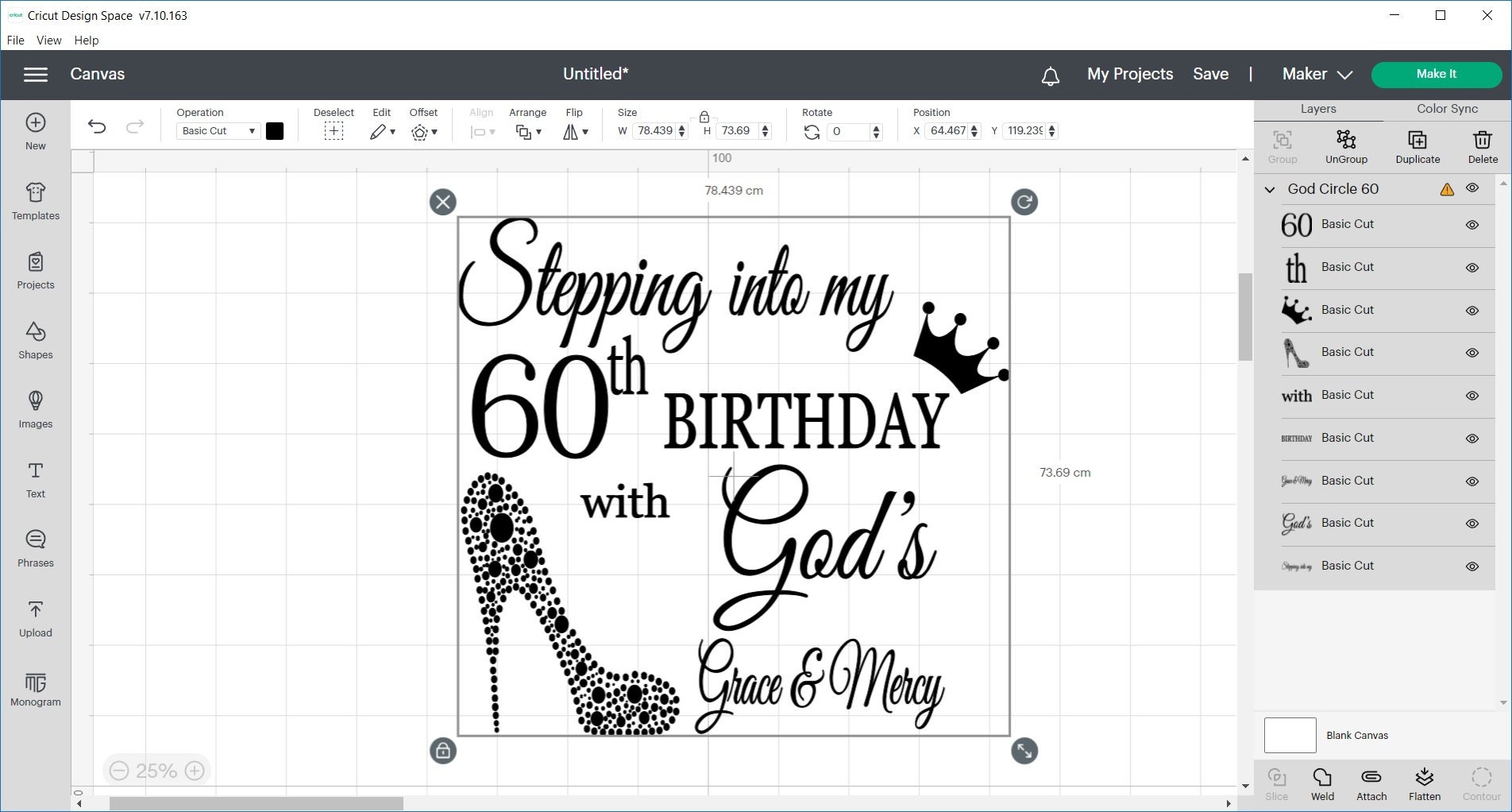
Task: Select the Text tool
Action: point(35,478)
